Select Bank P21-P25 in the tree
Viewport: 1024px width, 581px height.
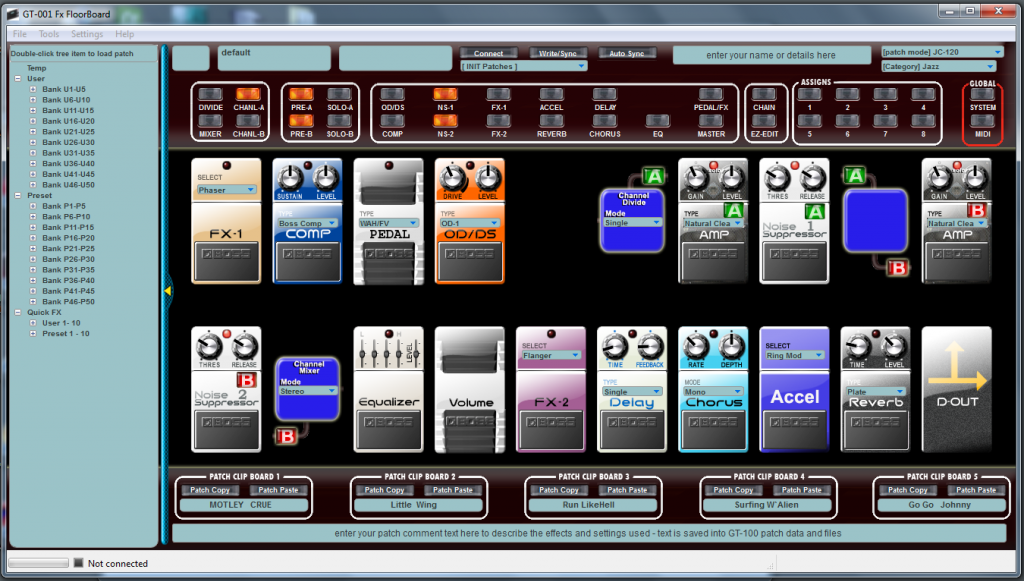68,249
